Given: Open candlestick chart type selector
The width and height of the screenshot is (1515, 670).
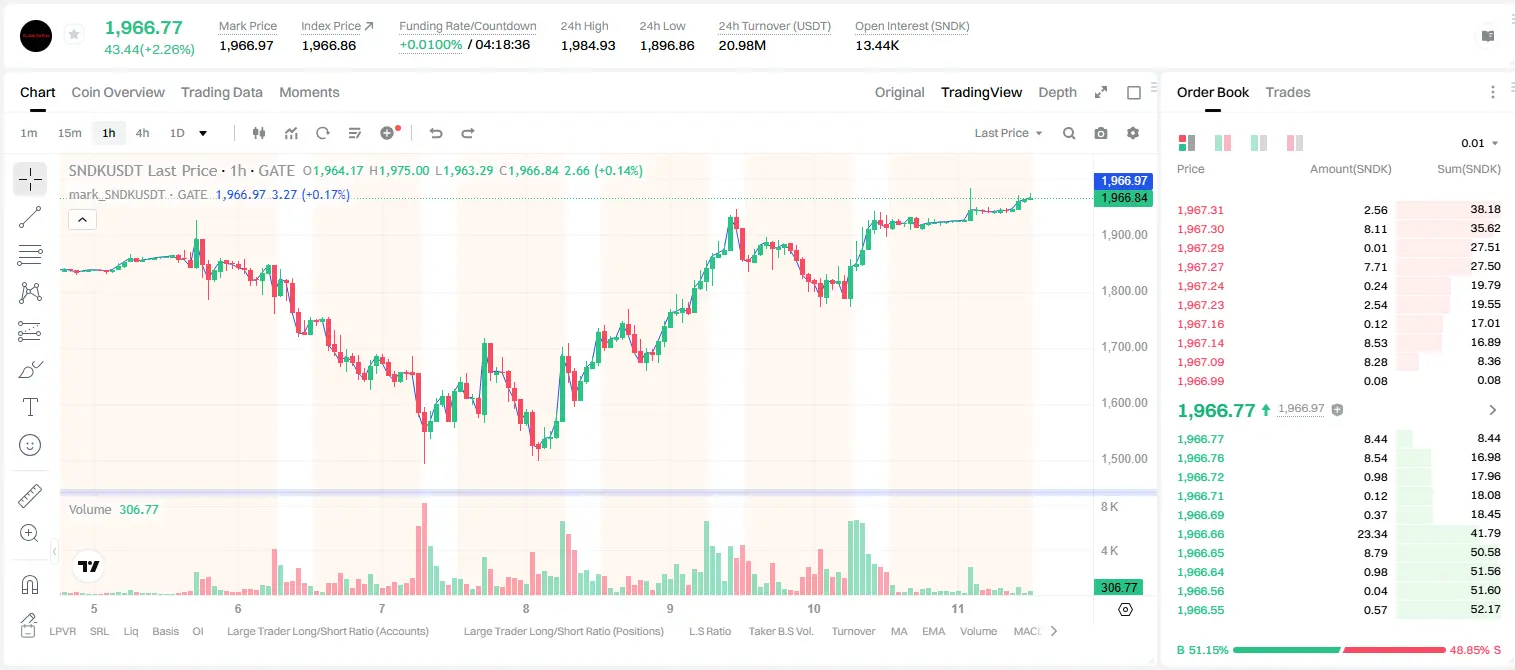Looking at the screenshot, I should tap(259, 133).
